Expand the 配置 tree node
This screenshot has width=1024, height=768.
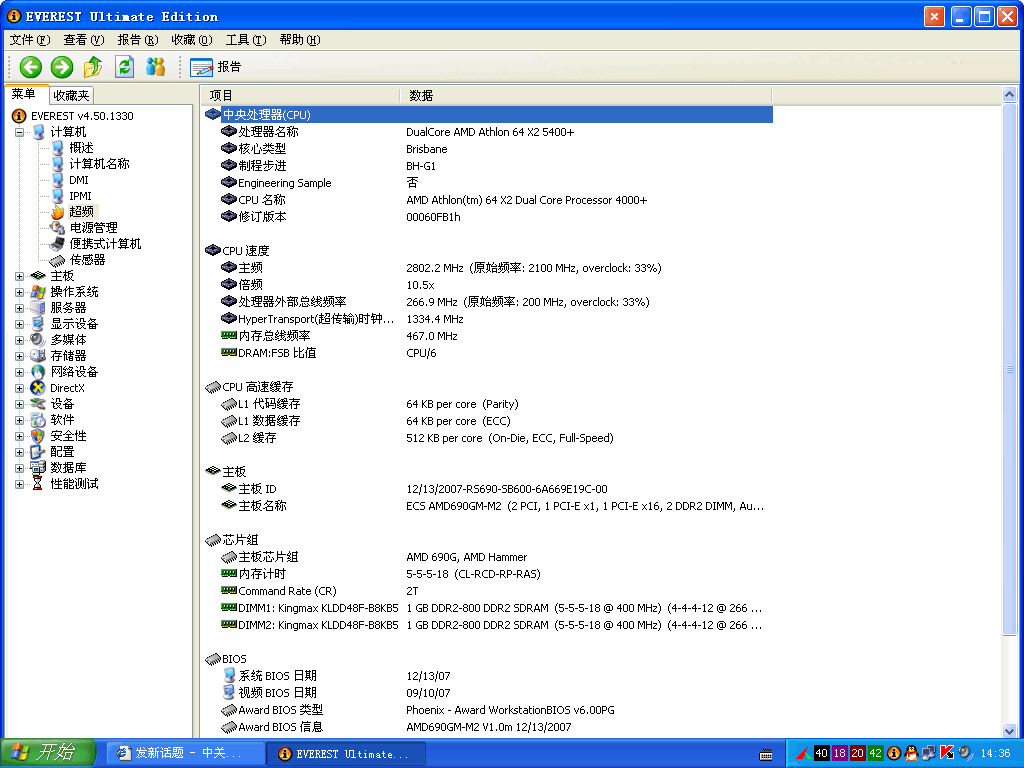click(20, 452)
